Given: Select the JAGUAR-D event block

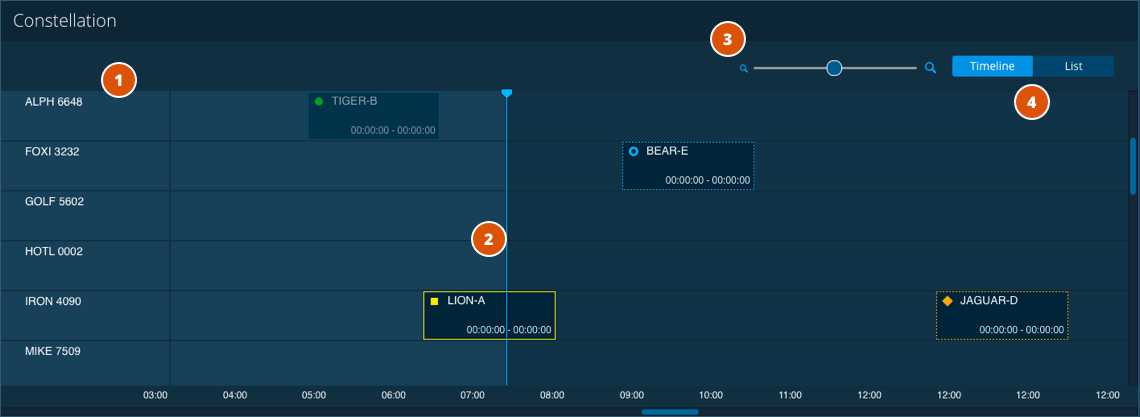Looking at the screenshot, I should 1002,315.
